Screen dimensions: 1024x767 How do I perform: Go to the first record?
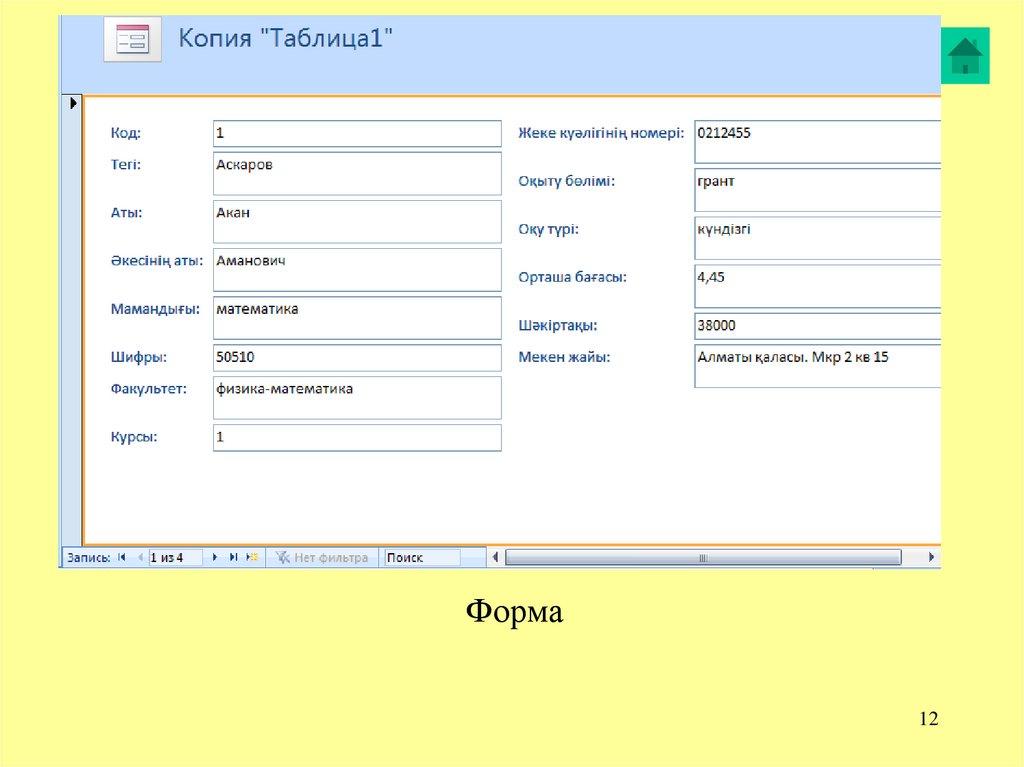pos(122,557)
